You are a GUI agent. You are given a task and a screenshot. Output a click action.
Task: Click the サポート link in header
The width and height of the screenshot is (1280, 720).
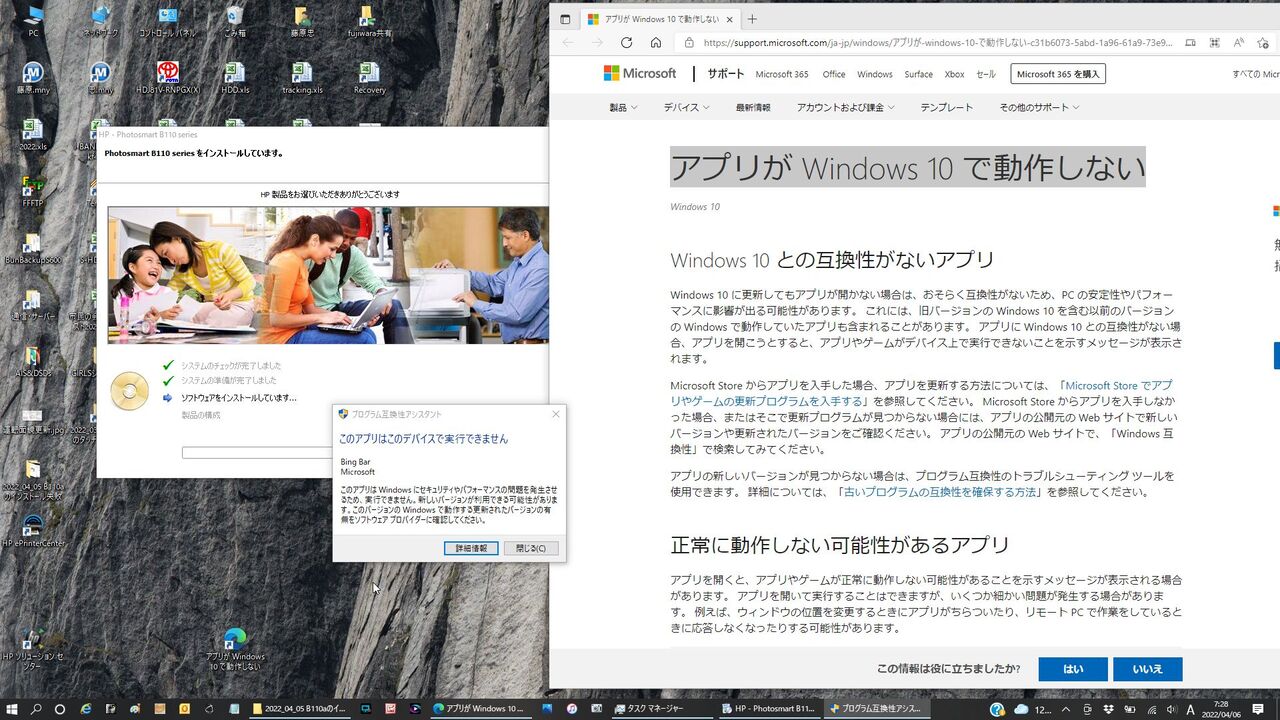tap(726, 74)
